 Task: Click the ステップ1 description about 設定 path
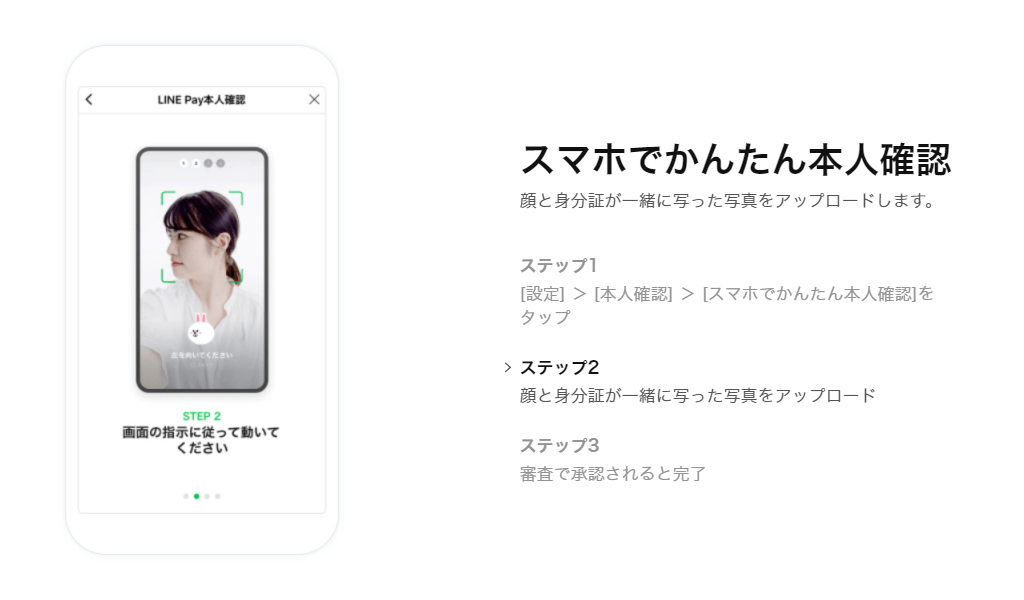tap(727, 305)
